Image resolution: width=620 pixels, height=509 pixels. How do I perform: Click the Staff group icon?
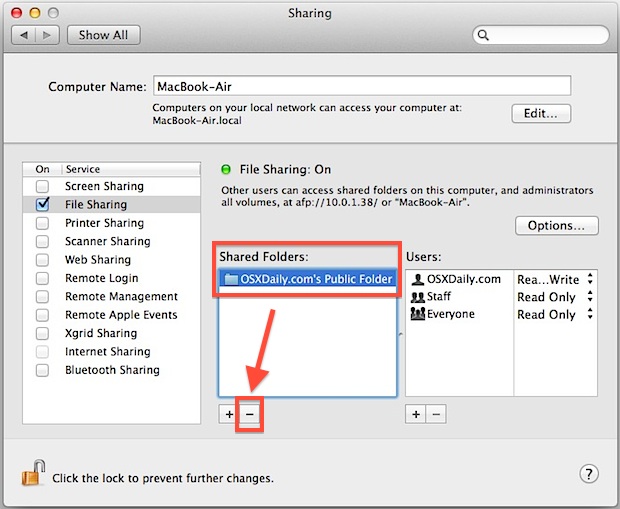click(x=418, y=297)
